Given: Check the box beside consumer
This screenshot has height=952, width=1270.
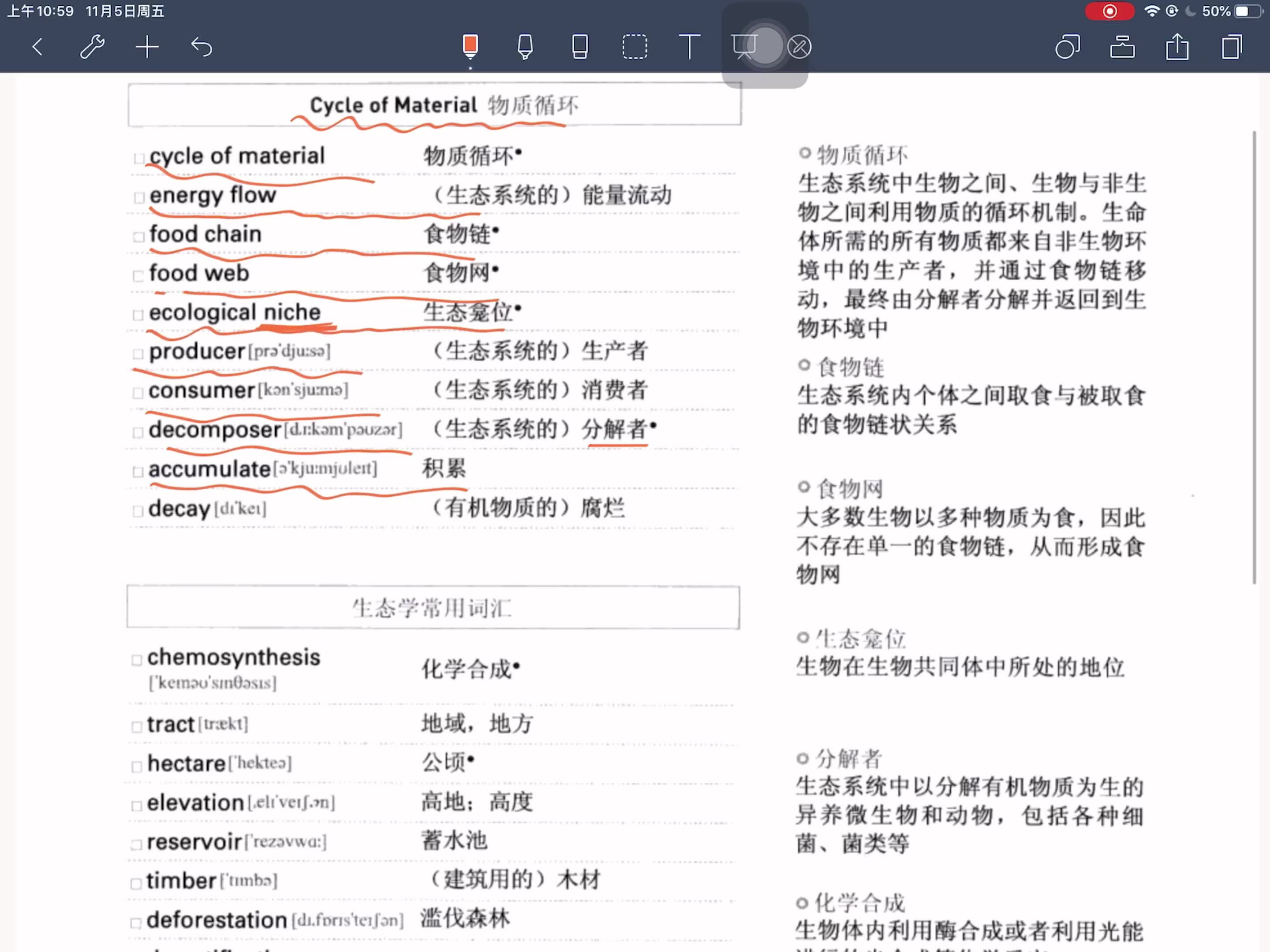Looking at the screenshot, I should 138,393.
